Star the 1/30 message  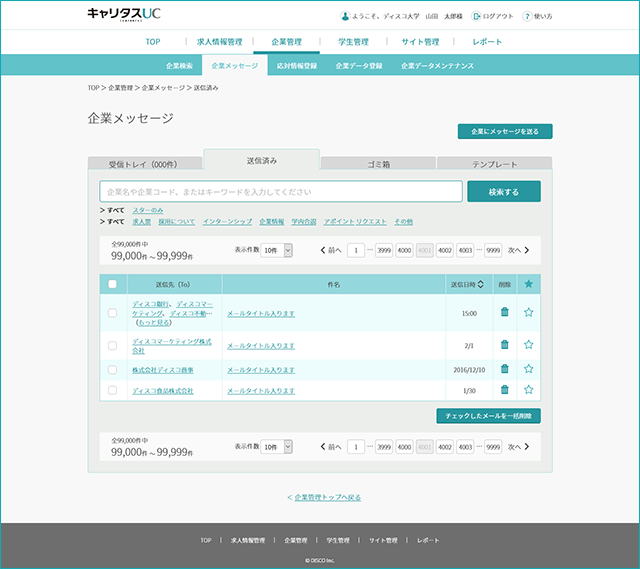click(x=529, y=389)
